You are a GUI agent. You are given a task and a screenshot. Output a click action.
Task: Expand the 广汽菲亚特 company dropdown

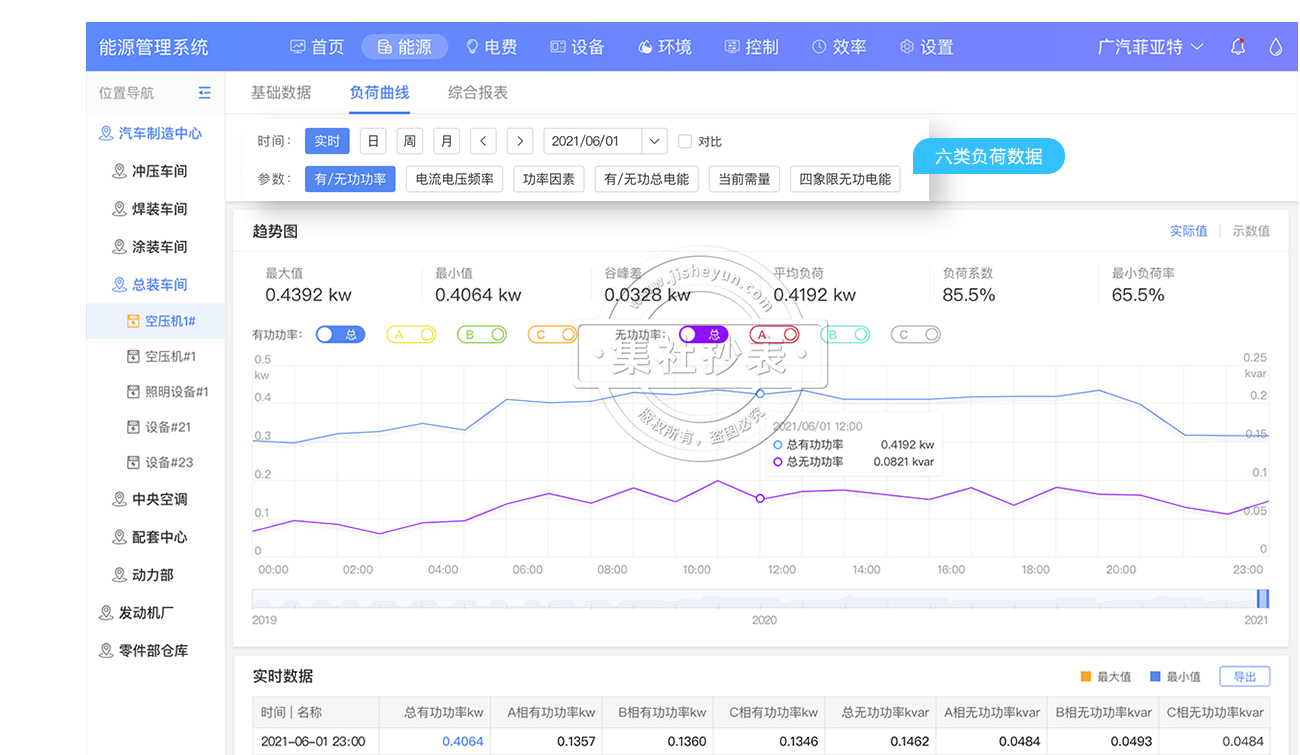[1150, 47]
